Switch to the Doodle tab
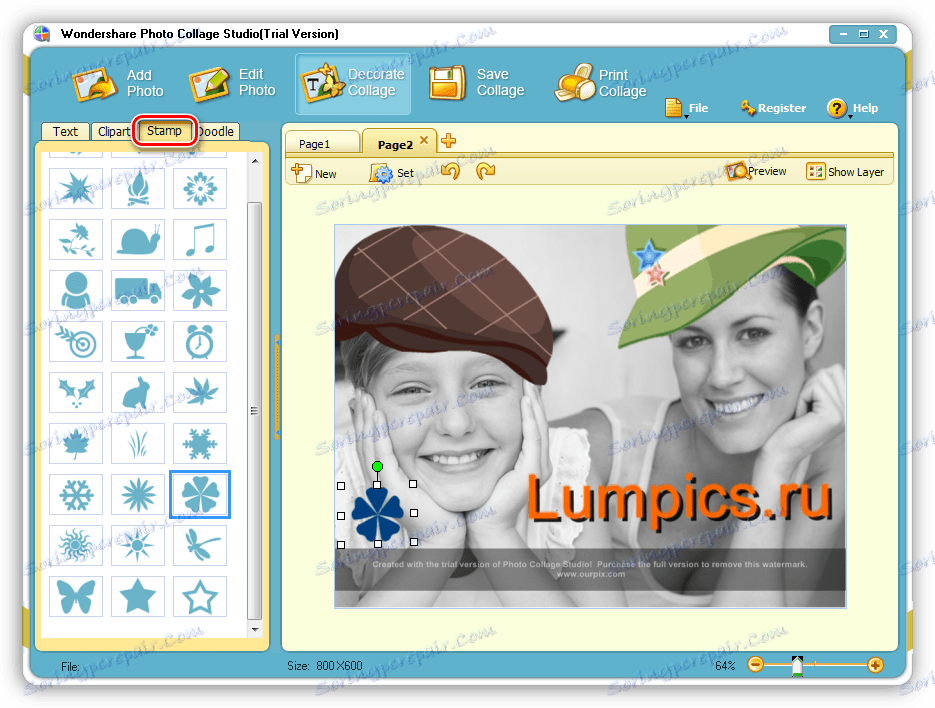This screenshot has width=935, height=708. click(217, 131)
